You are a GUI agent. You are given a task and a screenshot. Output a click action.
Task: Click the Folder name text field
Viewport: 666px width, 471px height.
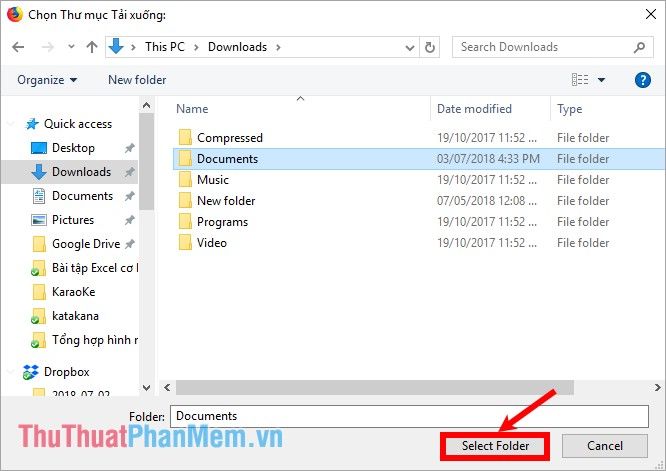(x=409, y=416)
